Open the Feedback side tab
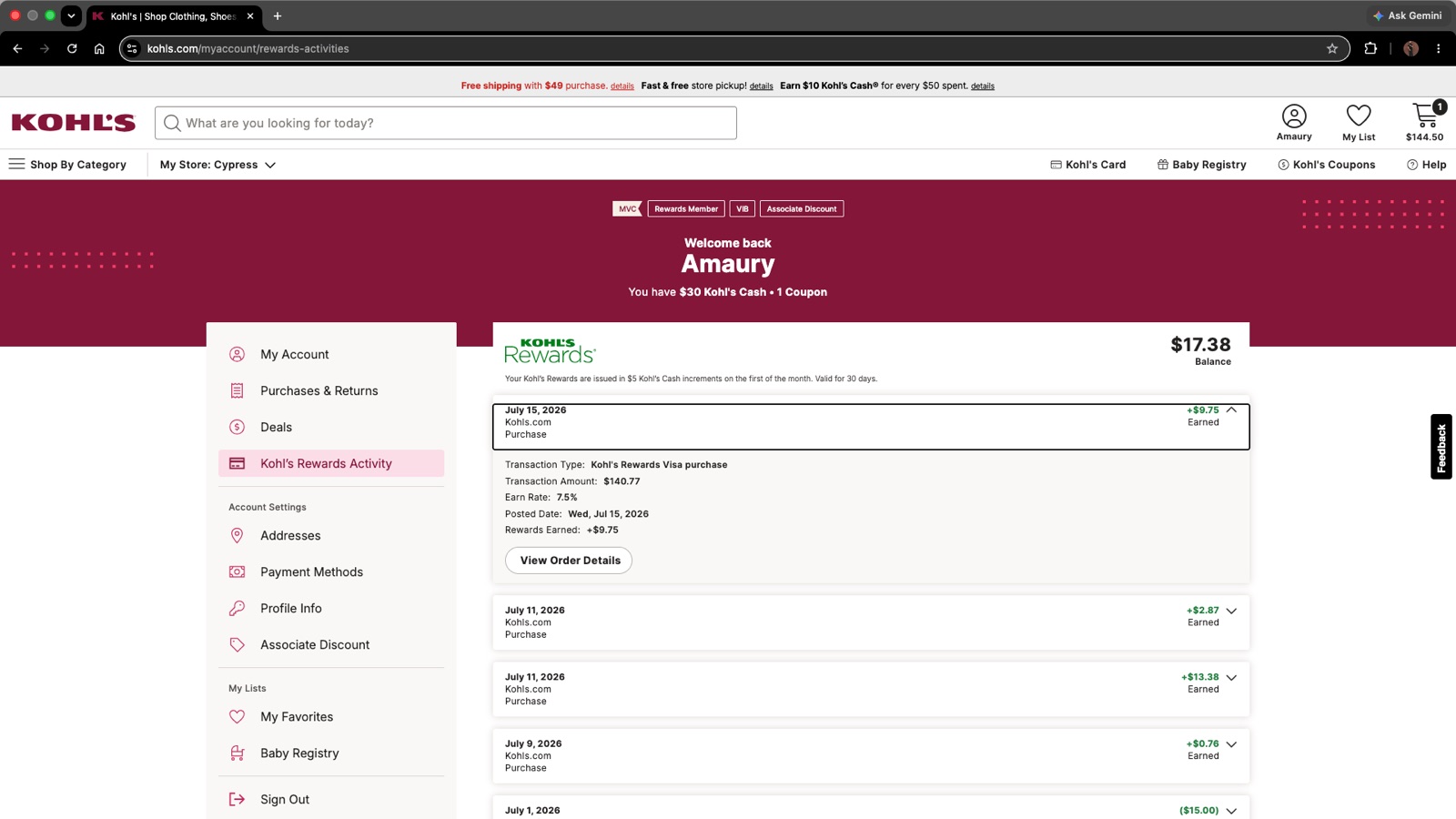The width and height of the screenshot is (1456, 819). click(1441, 447)
